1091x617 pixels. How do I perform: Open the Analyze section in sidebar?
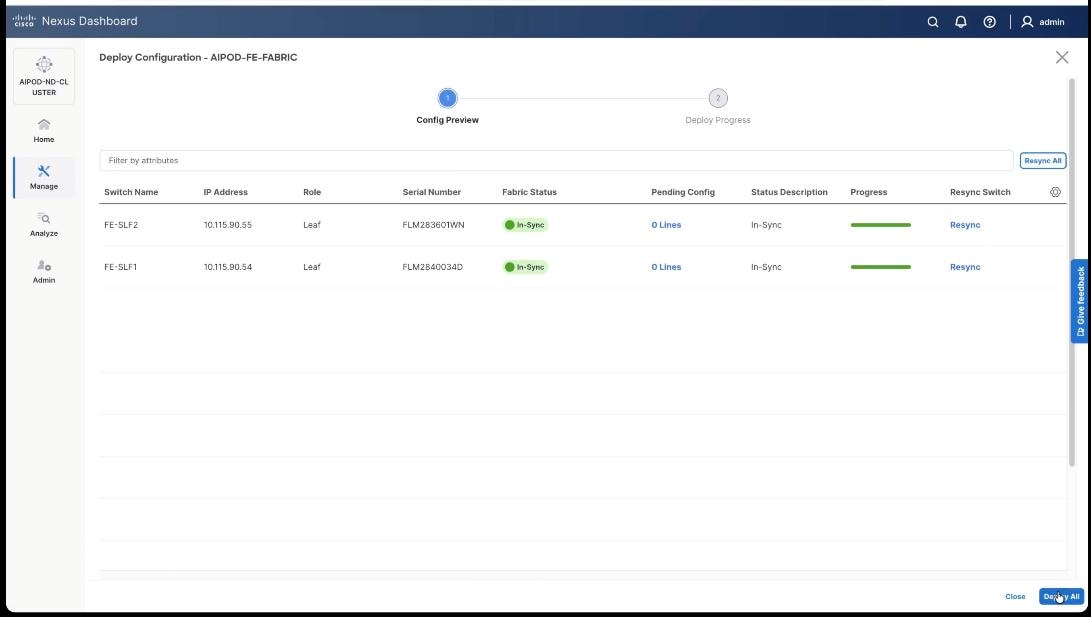pyautogui.click(x=43, y=224)
